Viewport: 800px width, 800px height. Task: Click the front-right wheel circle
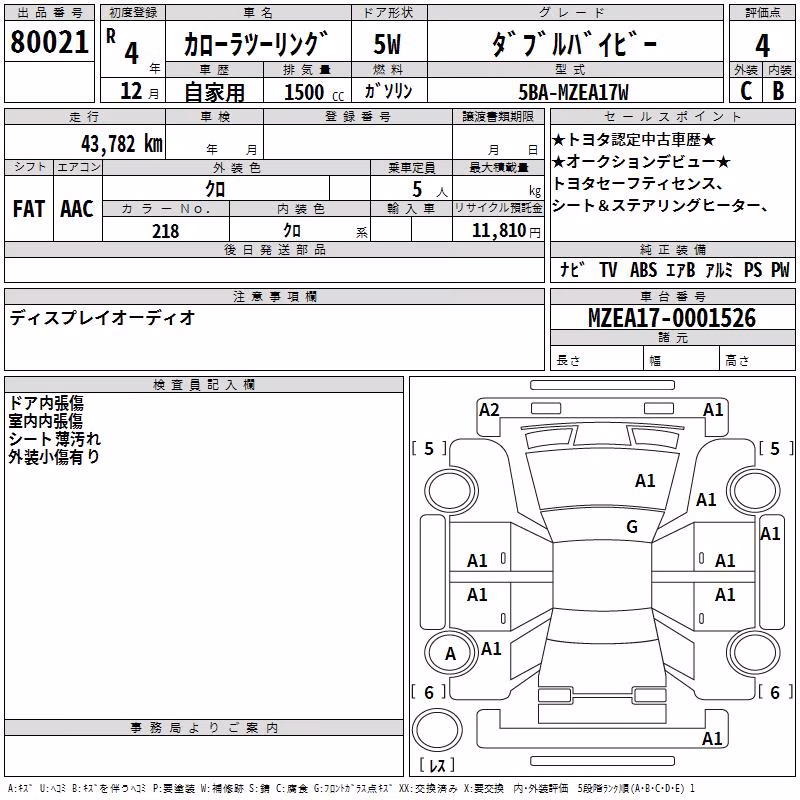(x=754, y=491)
